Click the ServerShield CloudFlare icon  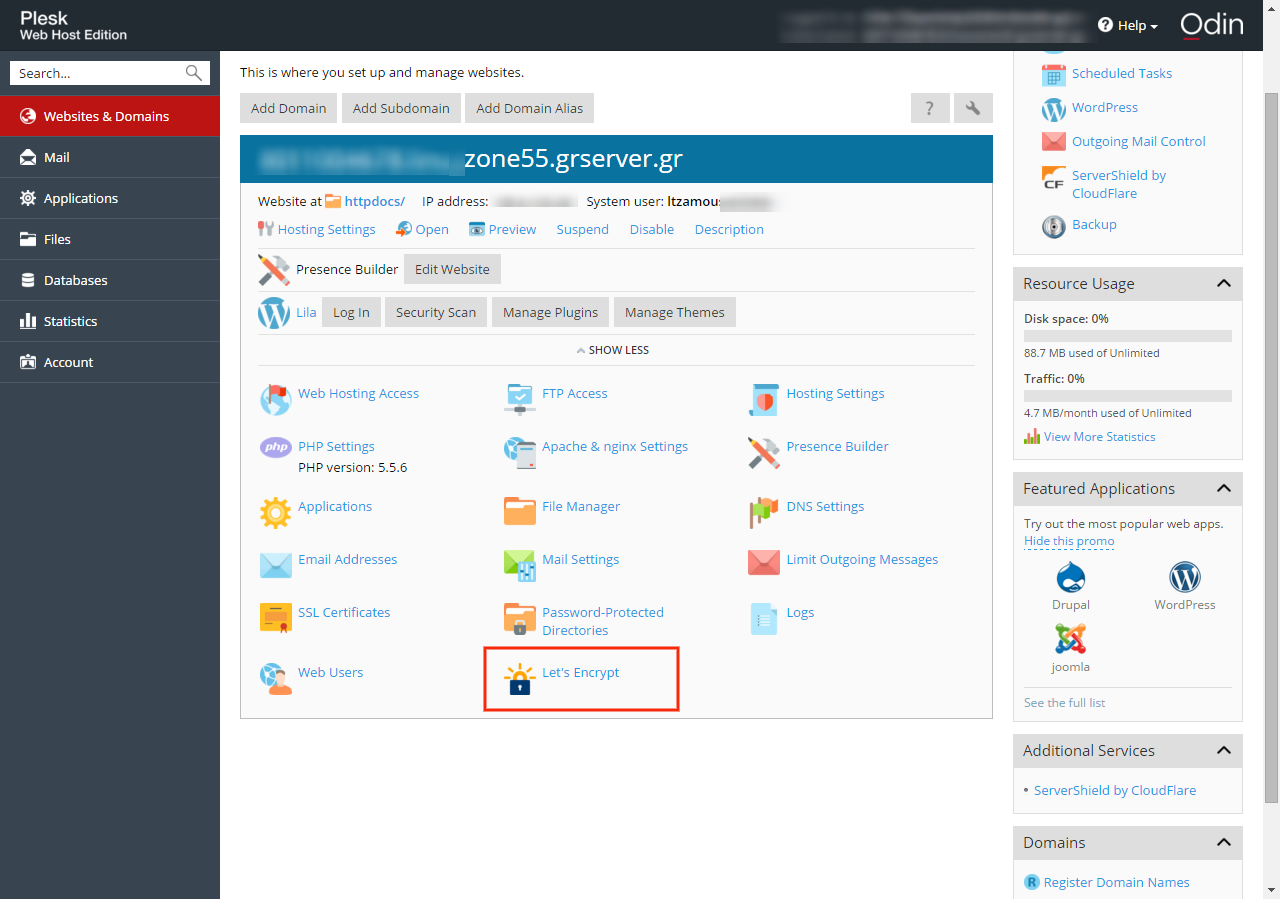(1054, 178)
